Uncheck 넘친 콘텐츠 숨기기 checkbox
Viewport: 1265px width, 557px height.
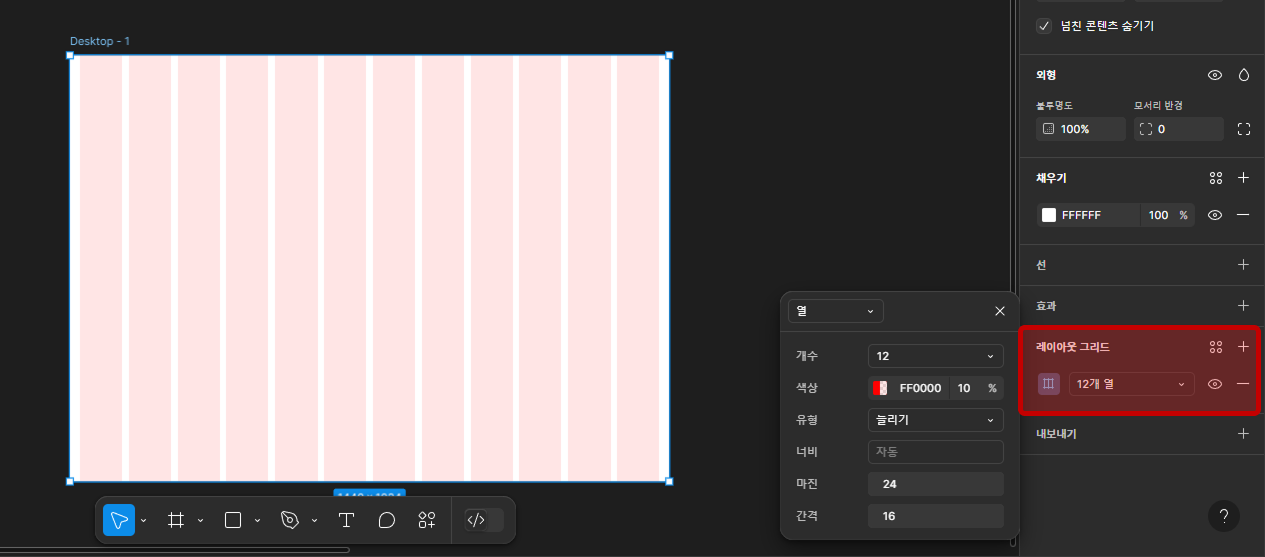pos(1044,26)
